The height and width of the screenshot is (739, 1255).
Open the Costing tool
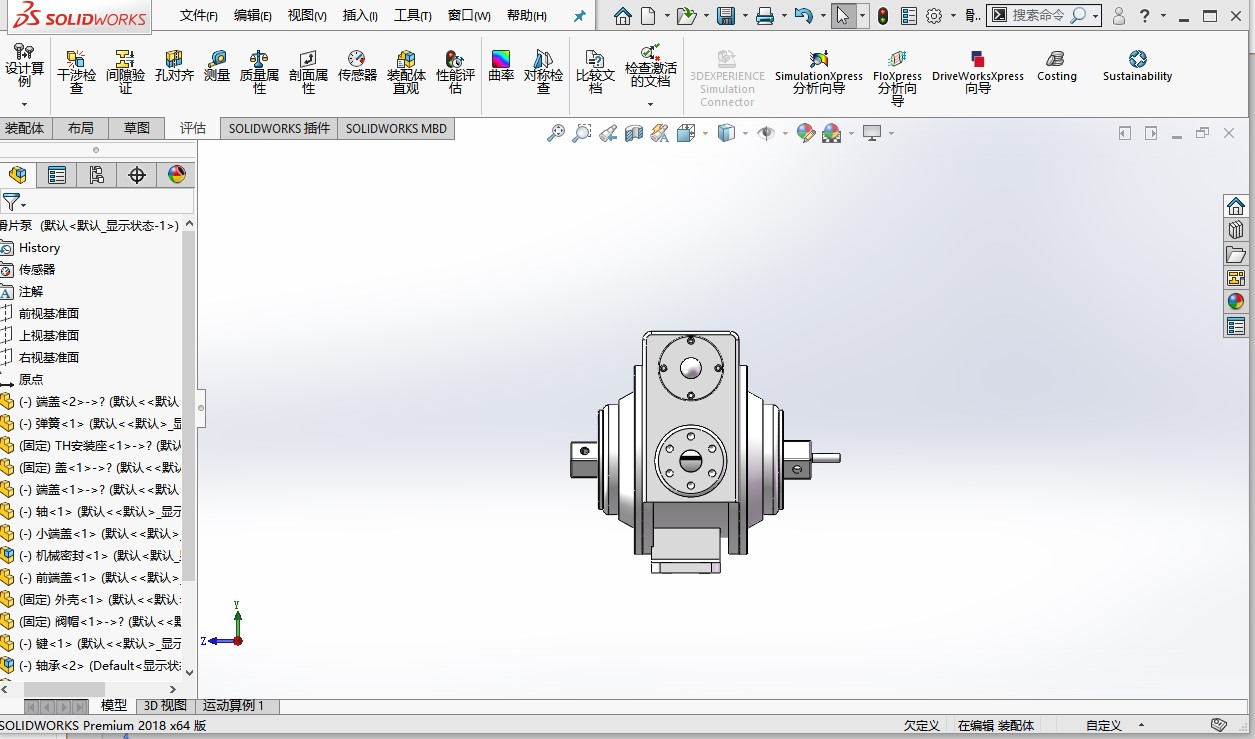coord(1057,66)
